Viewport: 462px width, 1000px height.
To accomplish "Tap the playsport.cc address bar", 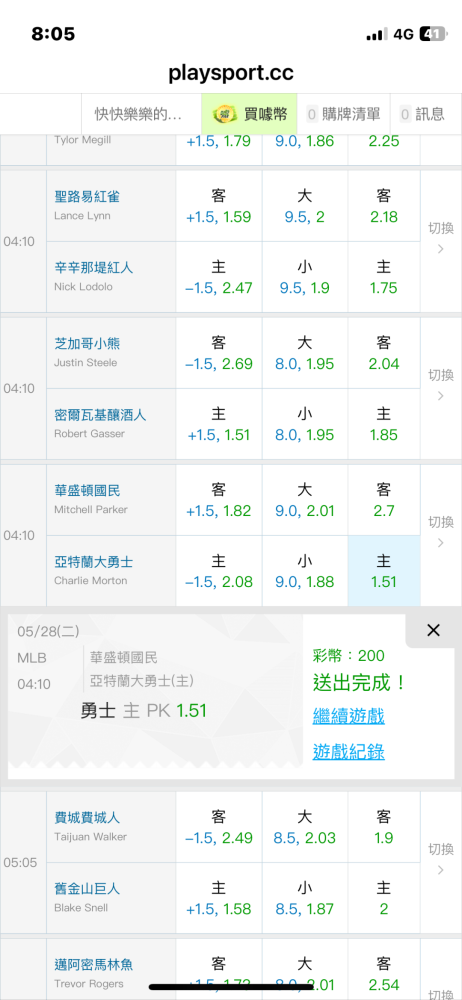I will (231, 73).
